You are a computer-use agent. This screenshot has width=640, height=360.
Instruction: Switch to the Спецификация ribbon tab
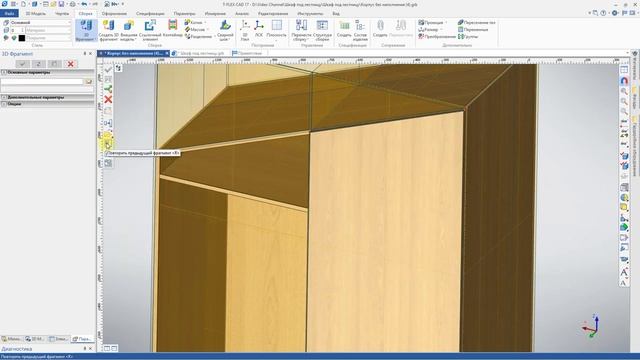[x=150, y=13]
